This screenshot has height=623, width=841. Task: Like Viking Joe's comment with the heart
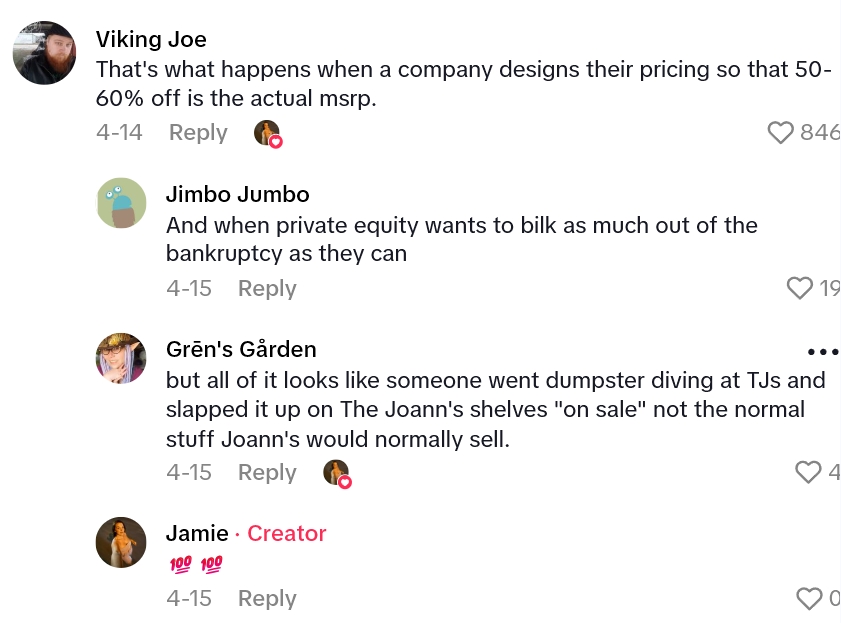(781, 132)
